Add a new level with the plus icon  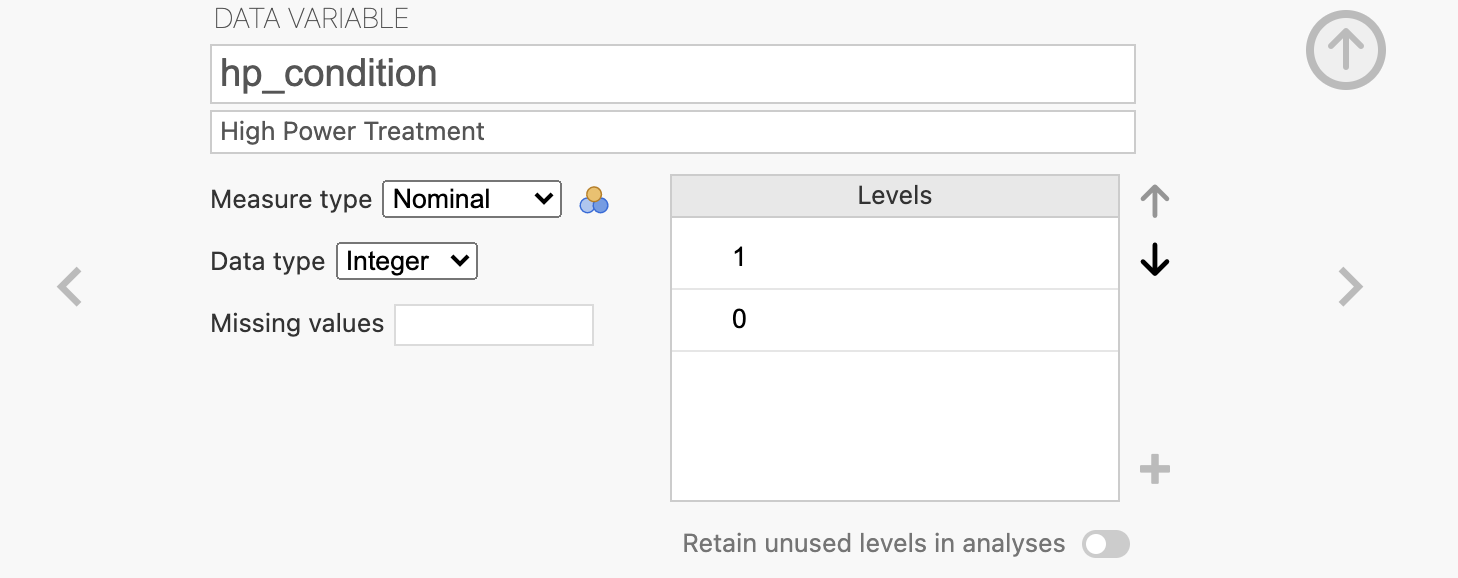click(1155, 469)
